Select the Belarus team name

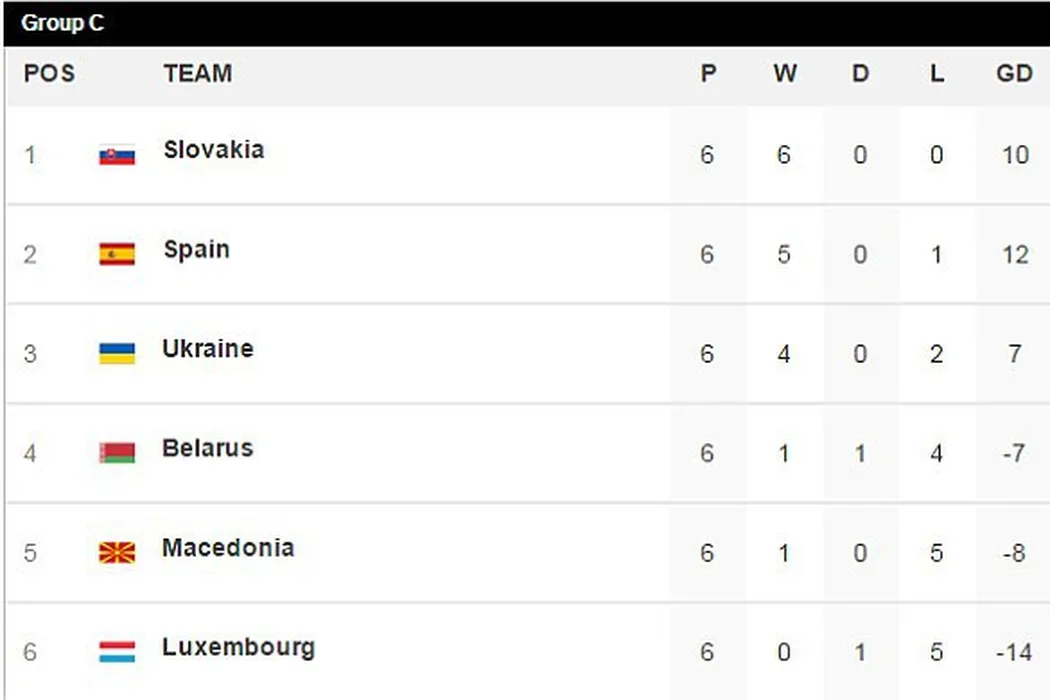pyautogui.click(x=207, y=448)
